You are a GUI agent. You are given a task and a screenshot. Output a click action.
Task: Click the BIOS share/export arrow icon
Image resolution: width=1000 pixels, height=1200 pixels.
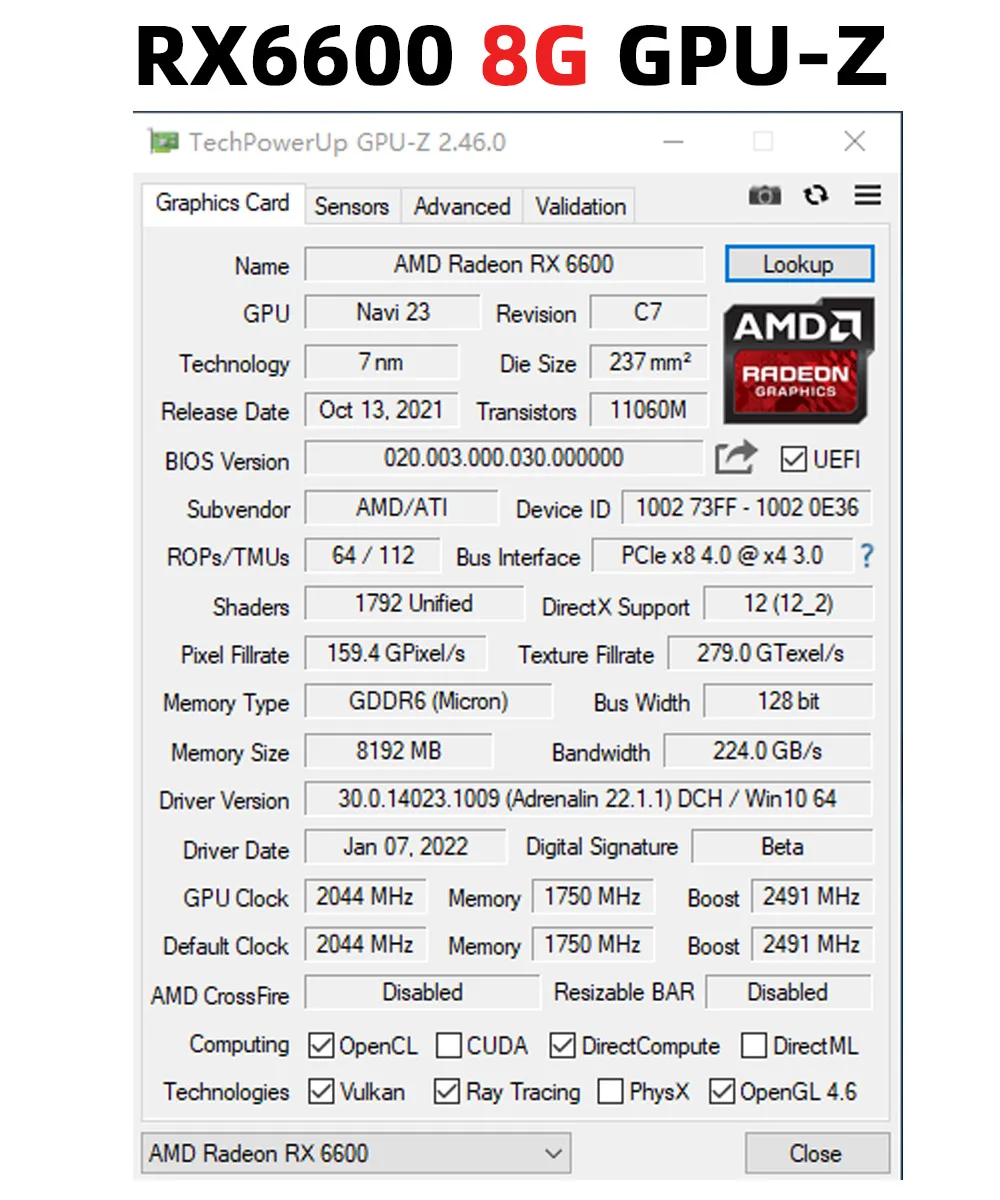pos(737,458)
